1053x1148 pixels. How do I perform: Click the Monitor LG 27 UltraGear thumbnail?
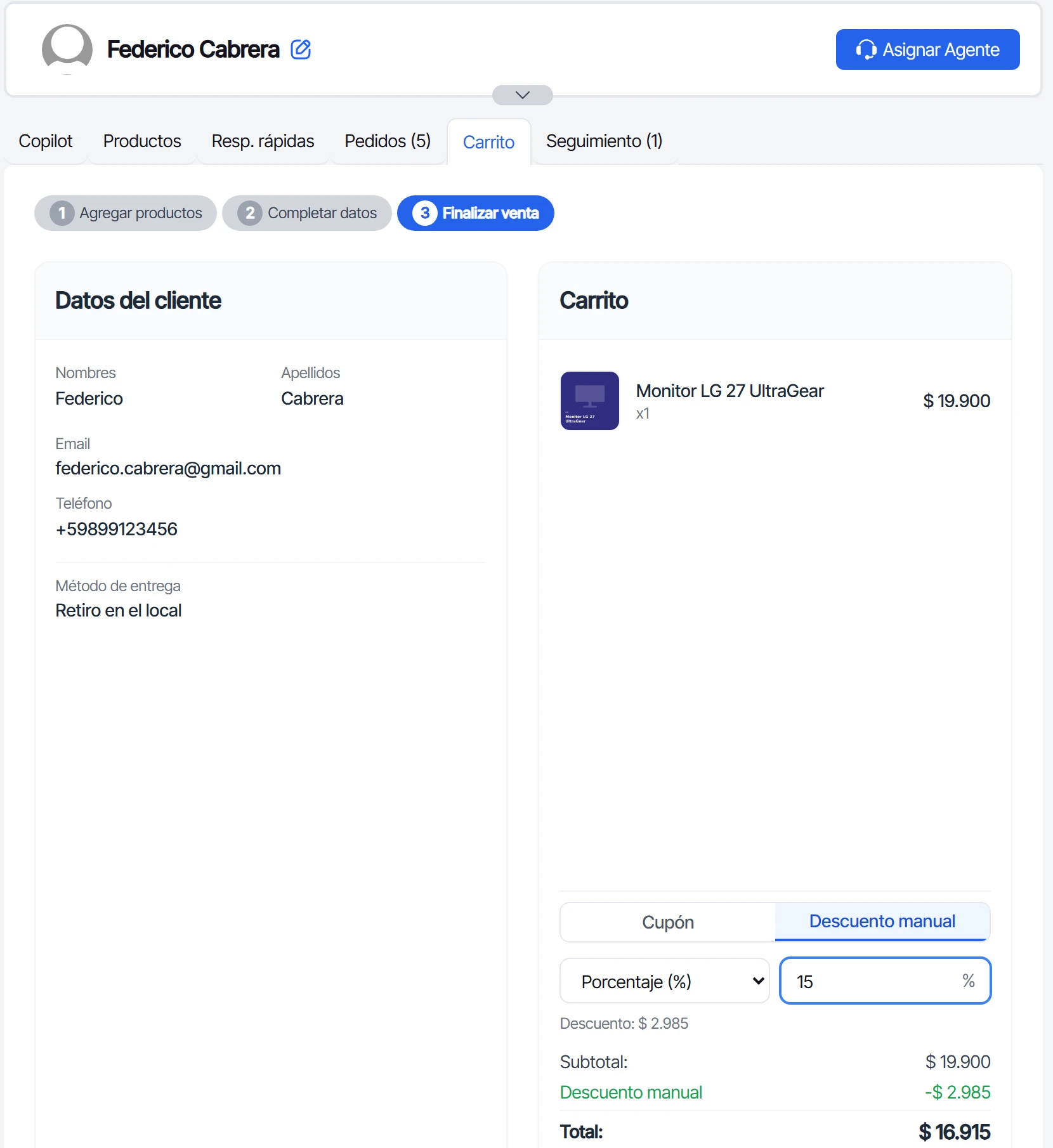[590, 401]
